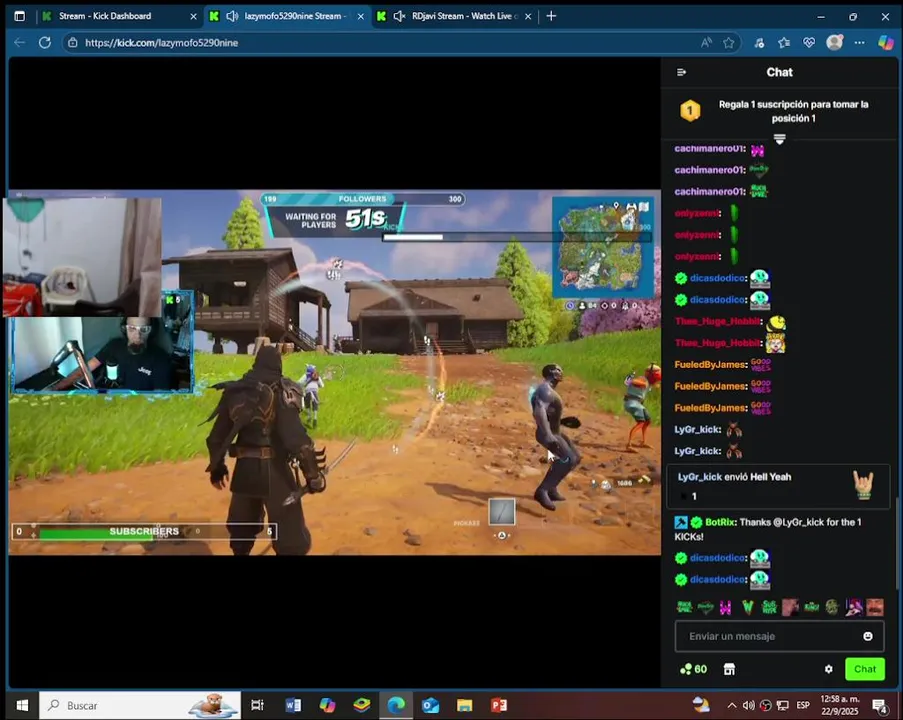Switch to Stream - Kick Dashboard tab
This screenshot has width=903, height=720.
point(105,16)
